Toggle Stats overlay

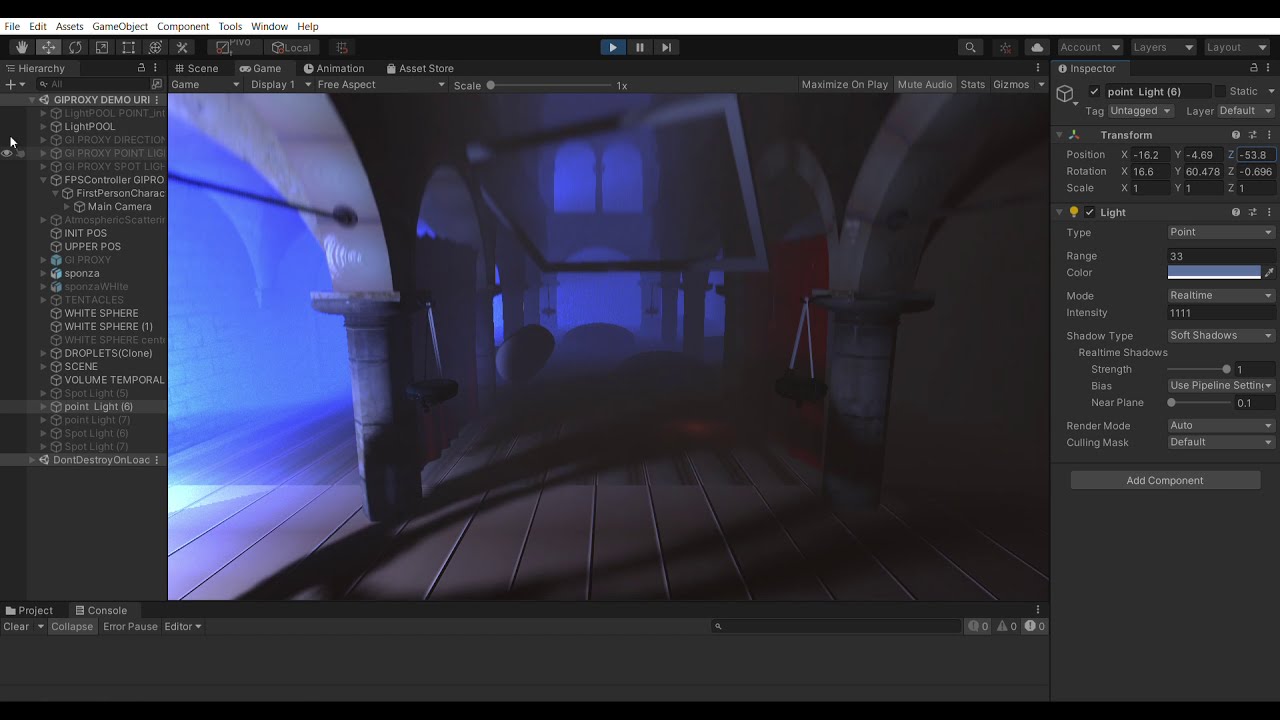click(973, 85)
